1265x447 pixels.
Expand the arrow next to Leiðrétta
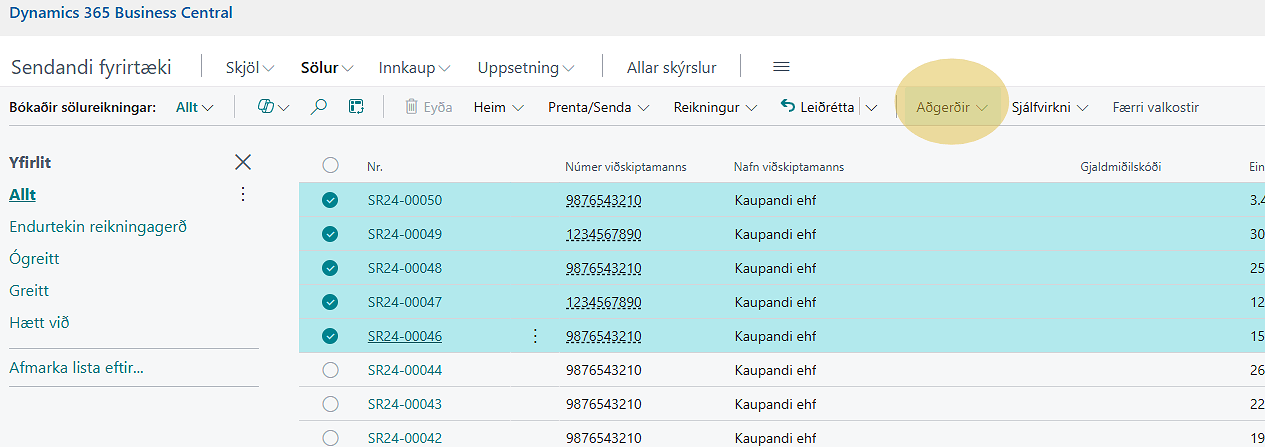[872, 107]
